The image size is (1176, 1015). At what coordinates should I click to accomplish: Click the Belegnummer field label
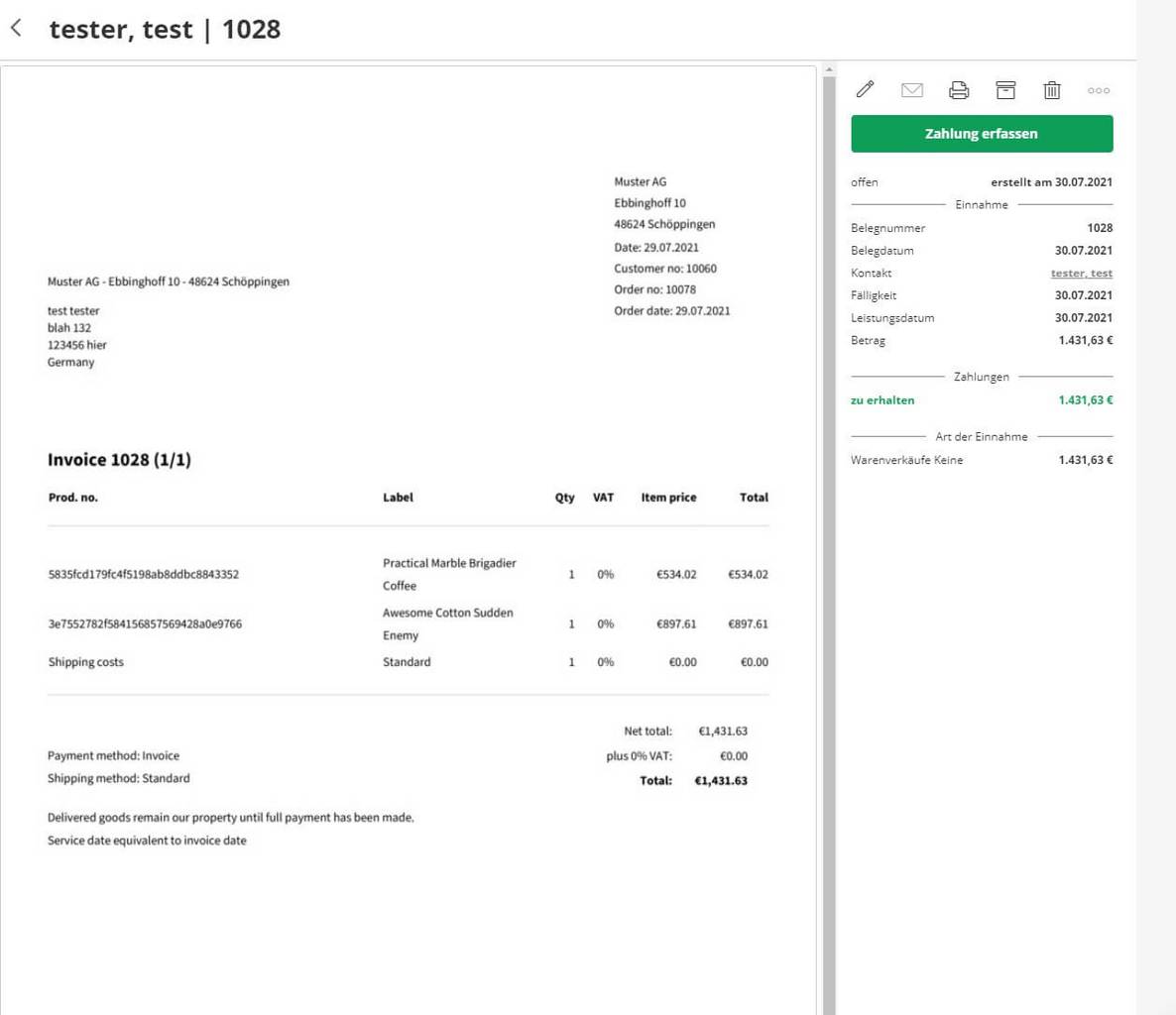(x=887, y=228)
